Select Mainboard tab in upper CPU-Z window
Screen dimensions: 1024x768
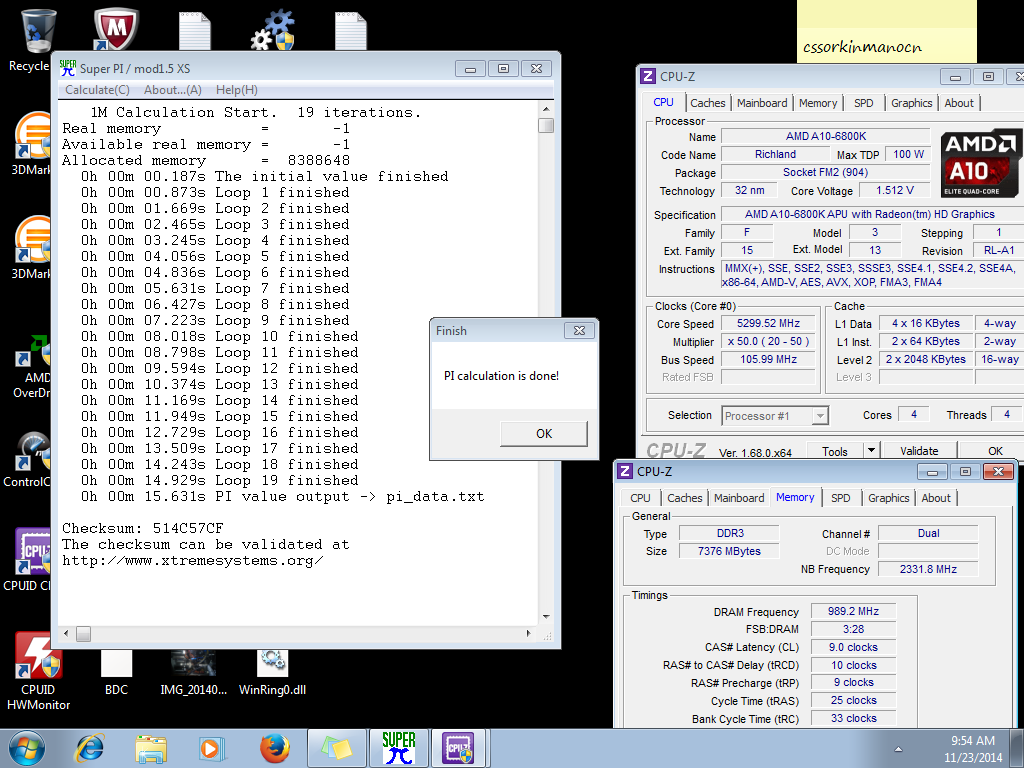762,103
